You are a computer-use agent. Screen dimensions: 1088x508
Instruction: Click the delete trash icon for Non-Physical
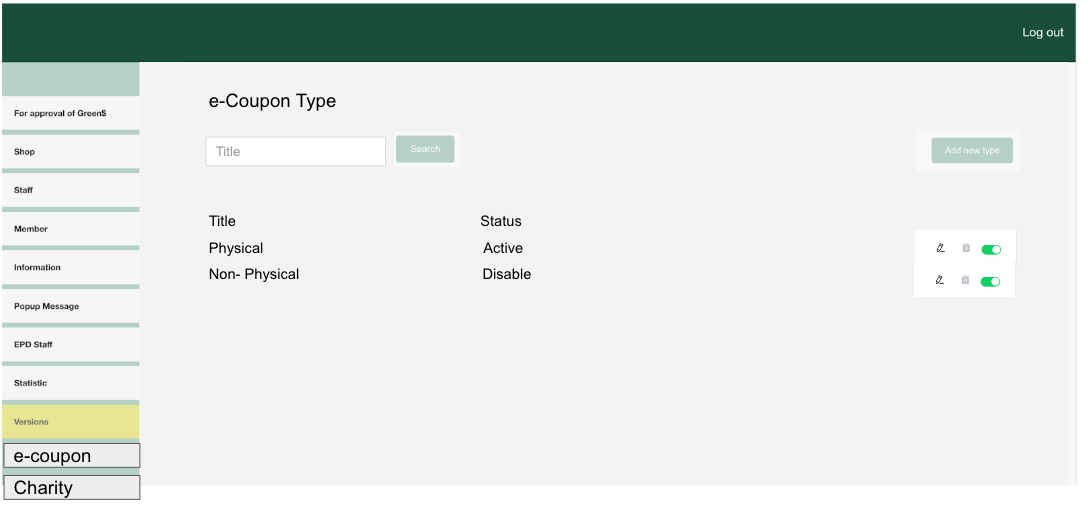tap(965, 280)
